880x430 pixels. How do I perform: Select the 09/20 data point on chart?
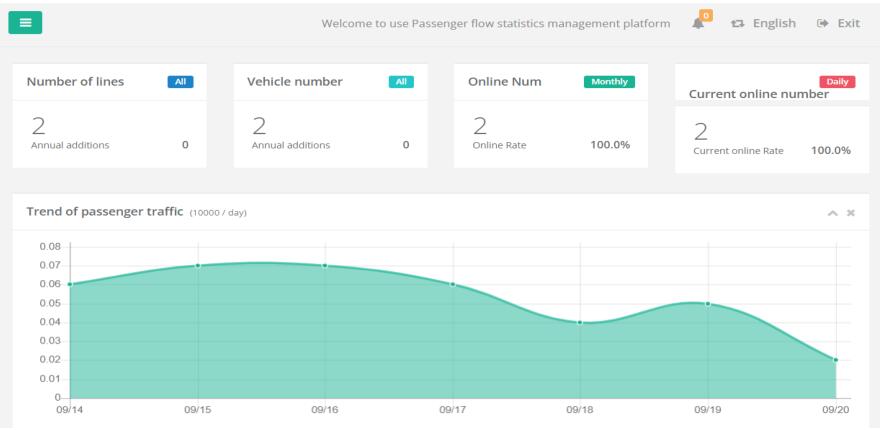click(835, 360)
